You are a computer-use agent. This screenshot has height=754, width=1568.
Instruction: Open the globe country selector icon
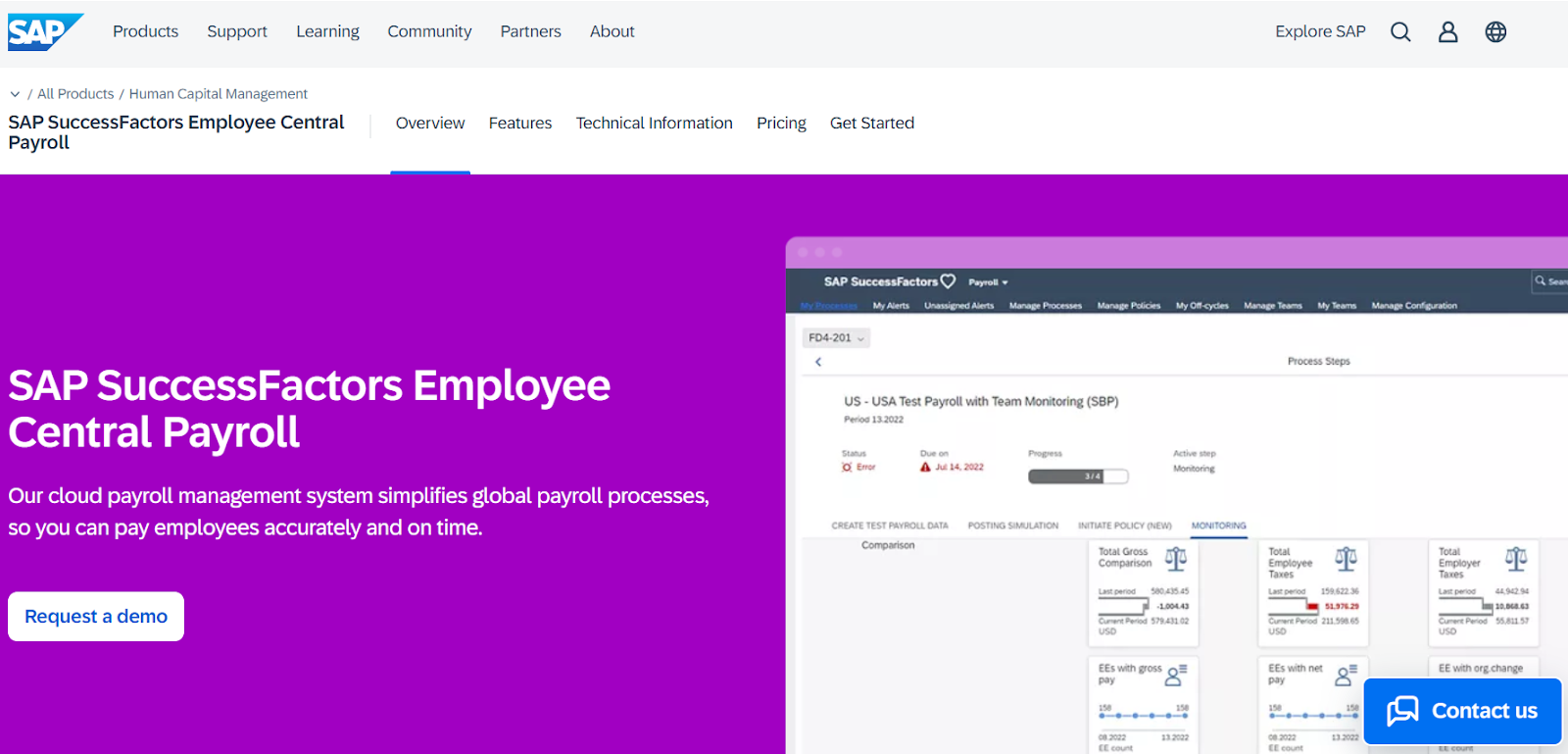[x=1495, y=32]
